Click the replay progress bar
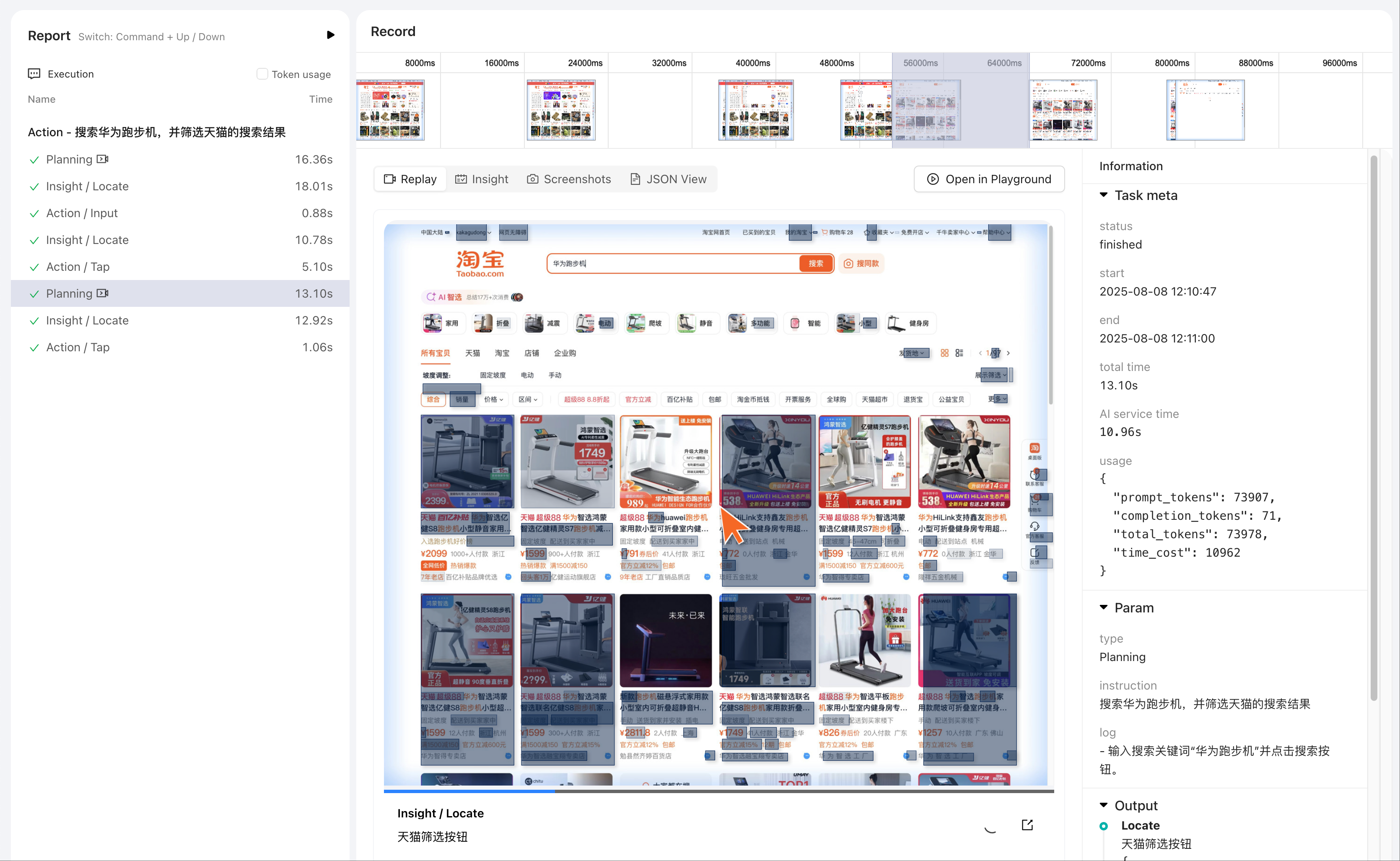 click(x=718, y=791)
